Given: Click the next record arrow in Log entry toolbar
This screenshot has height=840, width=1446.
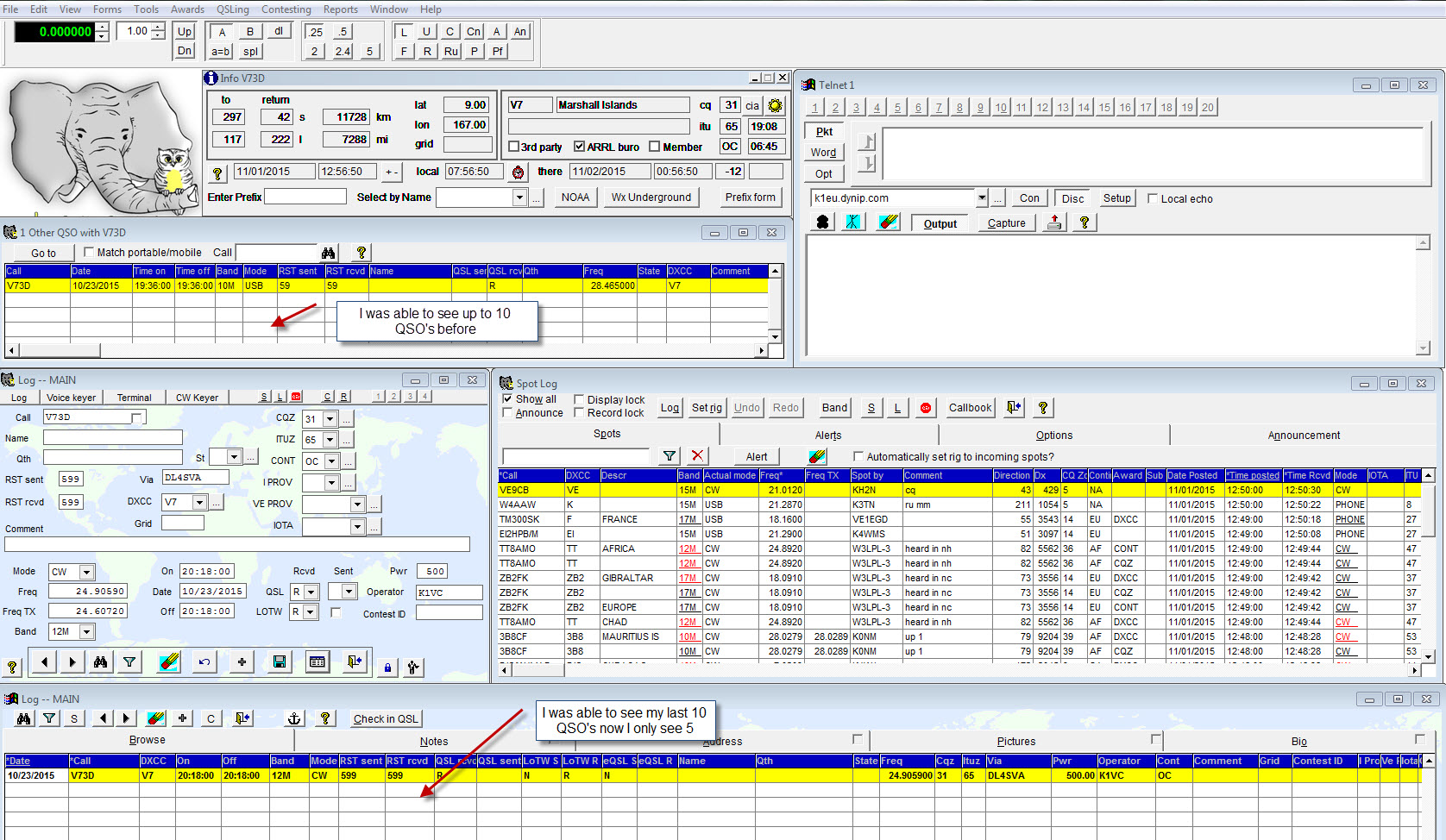Looking at the screenshot, I should 72,661.
